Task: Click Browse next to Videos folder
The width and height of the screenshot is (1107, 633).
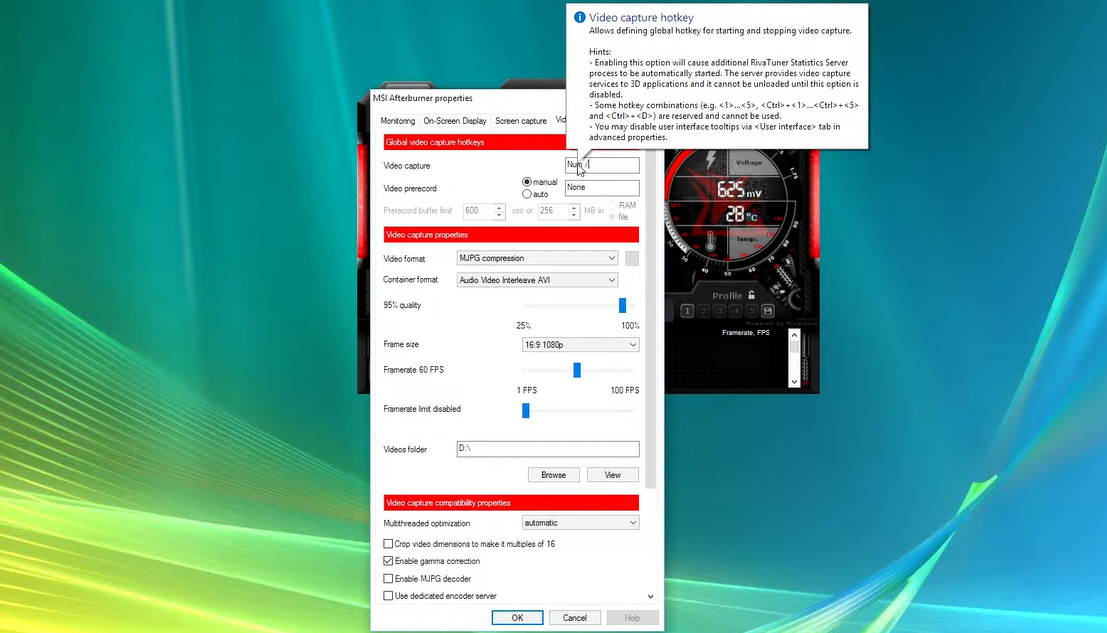Action: [553, 475]
